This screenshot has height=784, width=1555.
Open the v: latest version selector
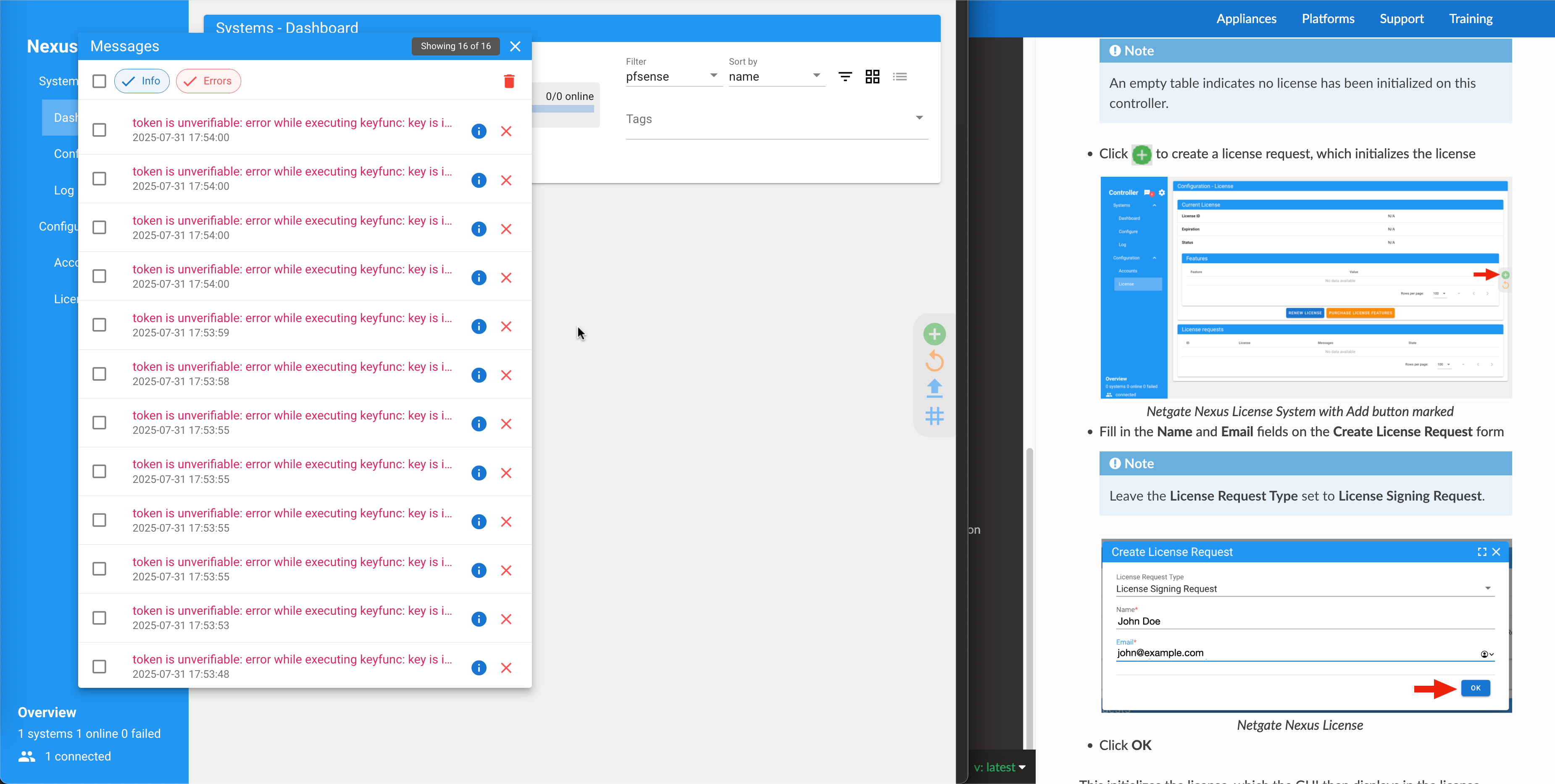1000,767
